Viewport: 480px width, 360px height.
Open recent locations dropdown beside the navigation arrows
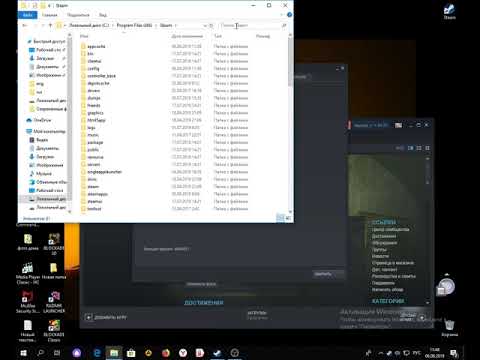43,25
